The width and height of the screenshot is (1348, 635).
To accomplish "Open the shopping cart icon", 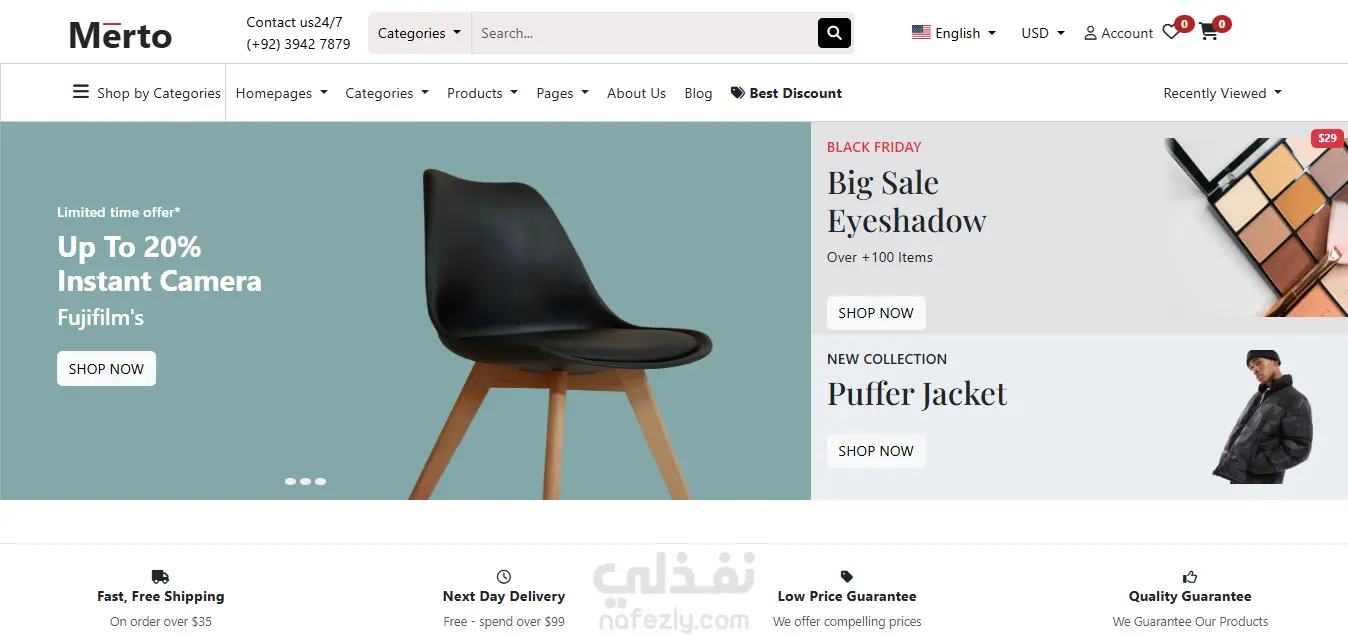I will tap(1208, 32).
